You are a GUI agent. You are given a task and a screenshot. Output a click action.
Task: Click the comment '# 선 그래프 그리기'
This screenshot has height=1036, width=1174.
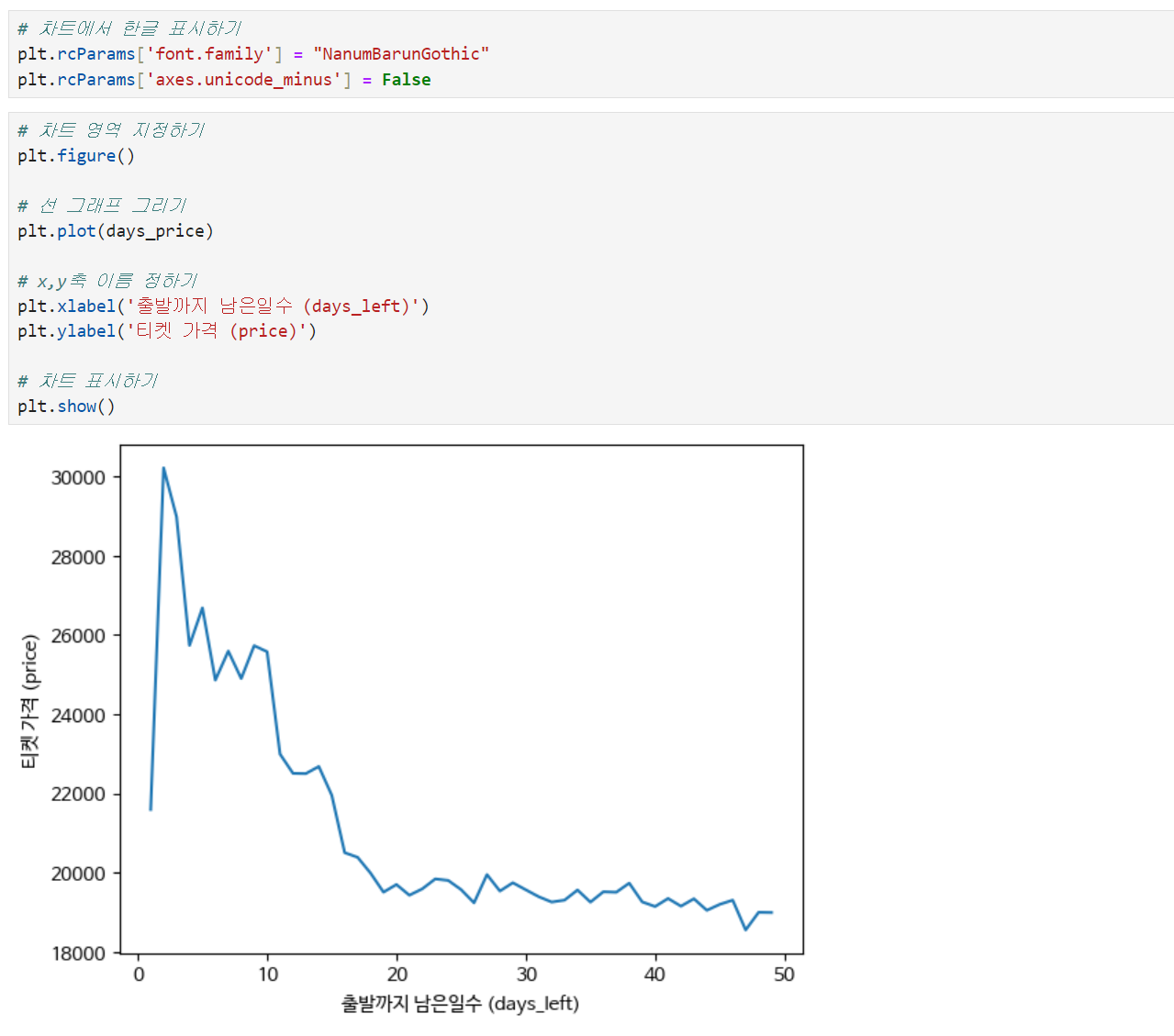tap(102, 206)
